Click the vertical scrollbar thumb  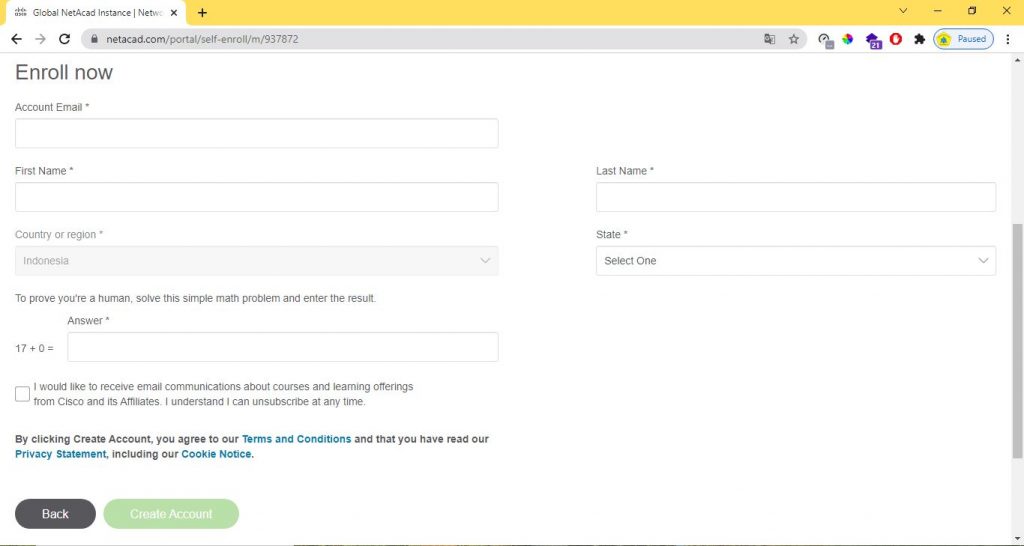pyautogui.click(x=1017, y=340)
